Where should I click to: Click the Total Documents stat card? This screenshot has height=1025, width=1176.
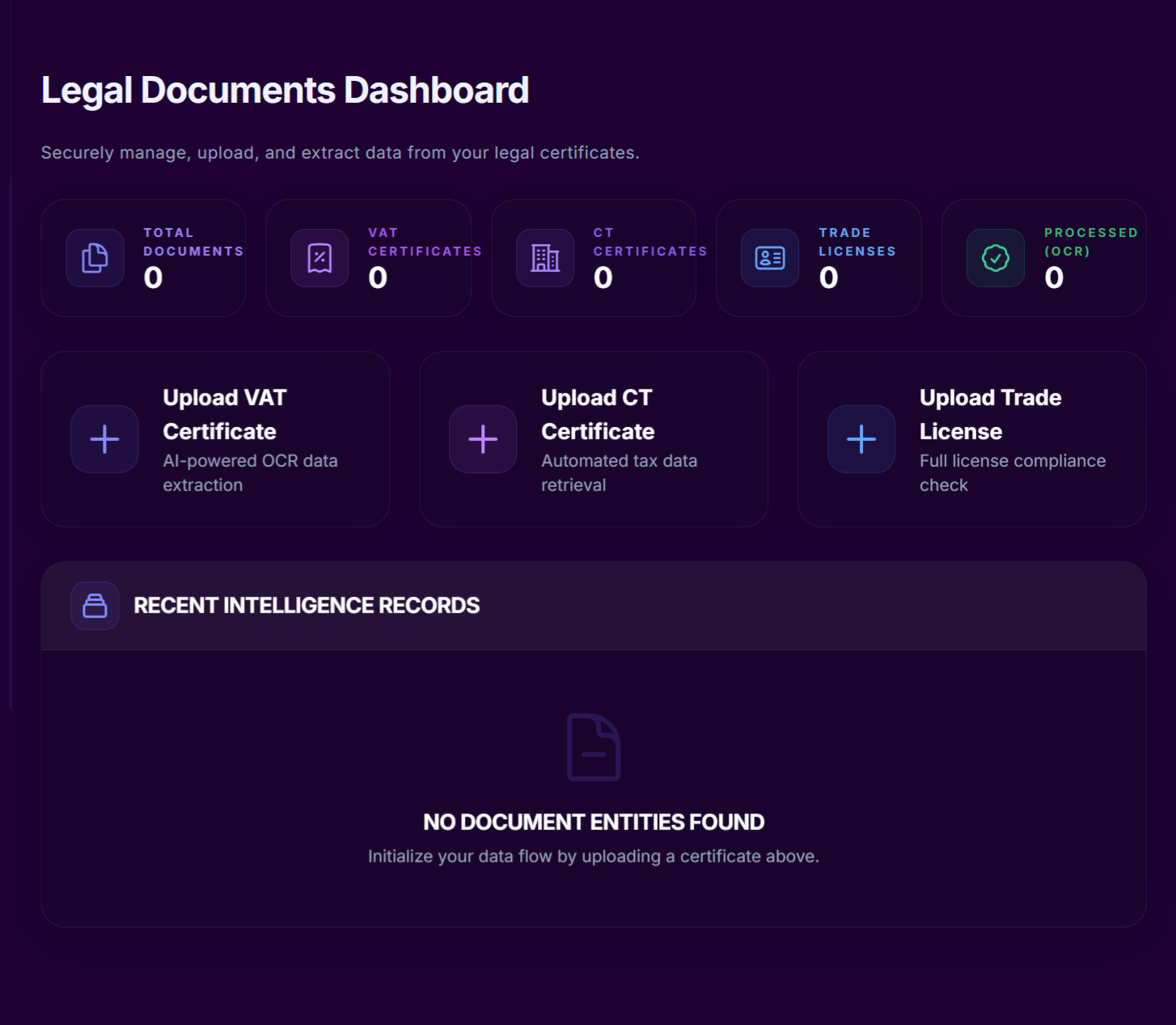(x=143, y=257)
